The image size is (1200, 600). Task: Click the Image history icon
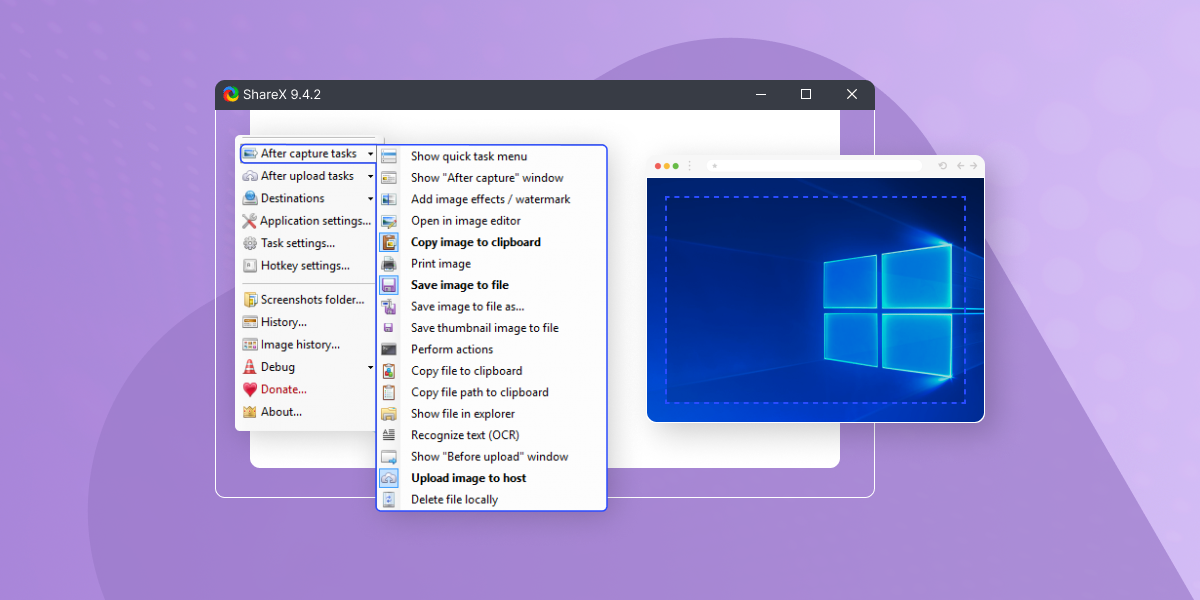point(250,345)
